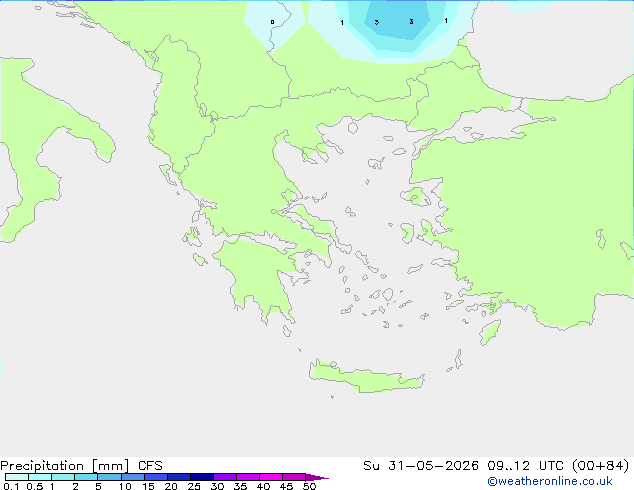
Task: Click the 0.5 to 1 mm legend swatch
Action: 40,477
